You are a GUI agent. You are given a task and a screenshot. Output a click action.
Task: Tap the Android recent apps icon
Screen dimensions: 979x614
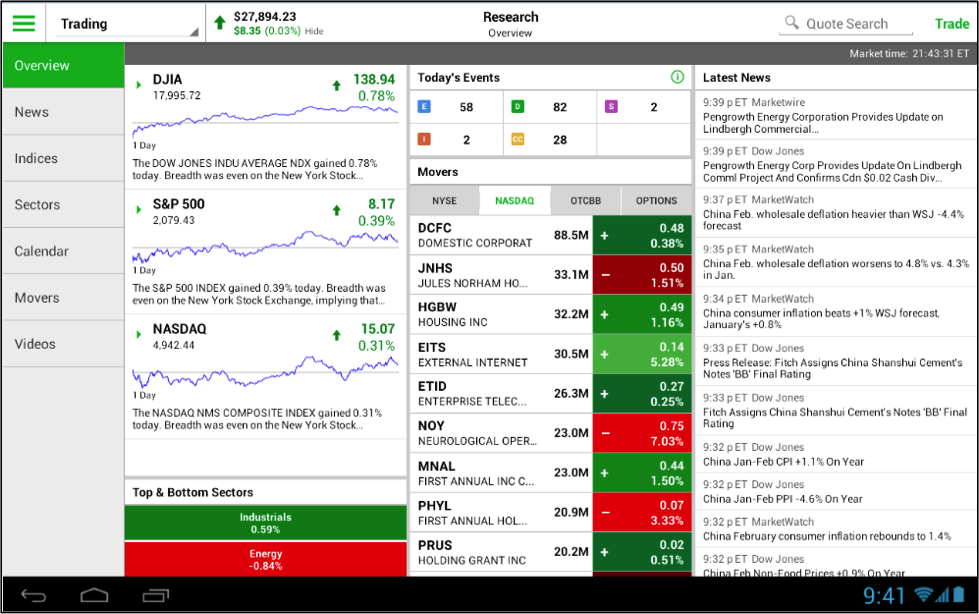tap(155, 595)
